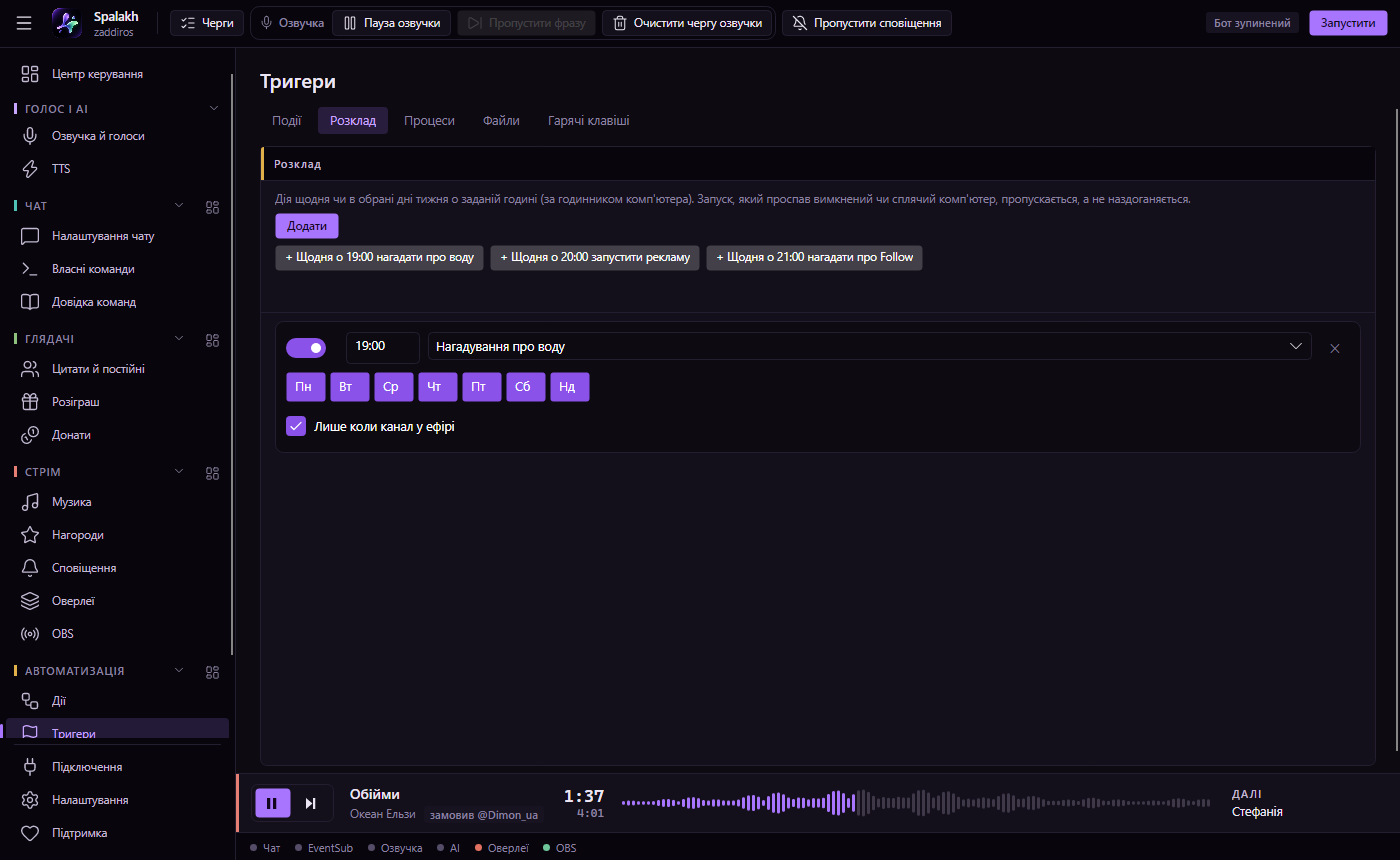Toggle the 19:00 schedule switch off

point(306,348)
